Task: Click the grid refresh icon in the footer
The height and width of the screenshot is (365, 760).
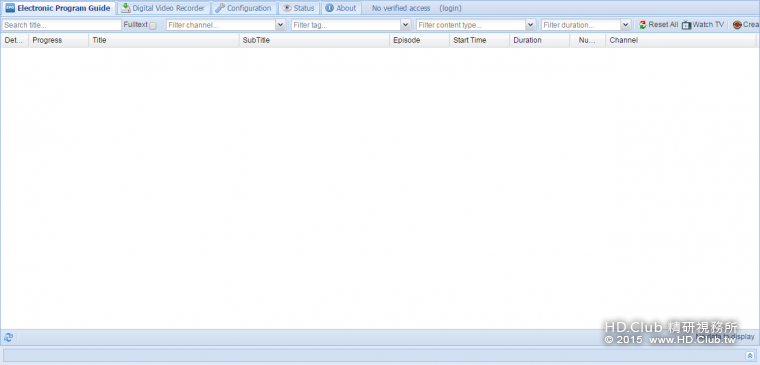Action: pyautogui.click(x=8, y=337)
